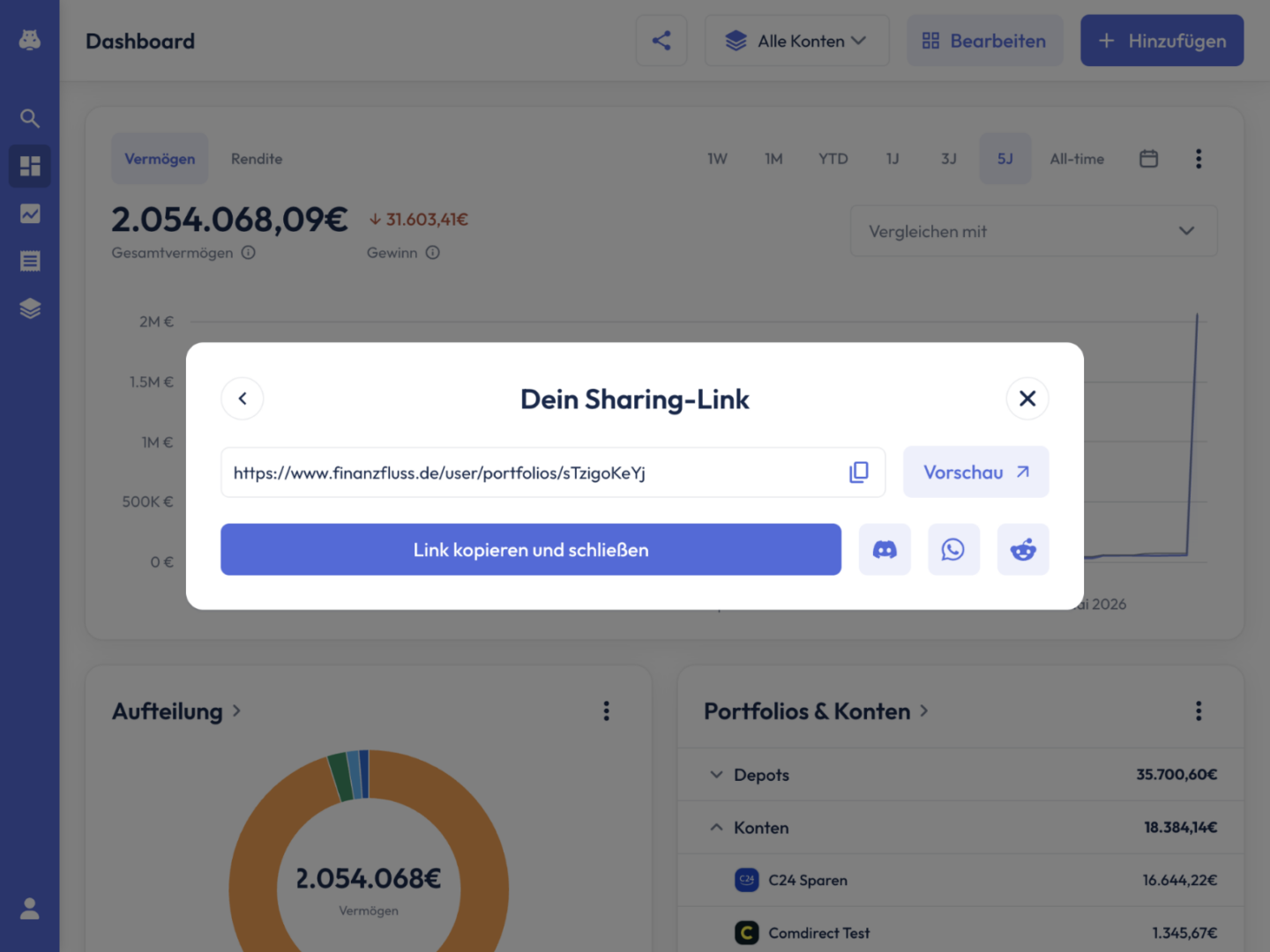Click the Comdirect Test account icon
The height and width of the screenshot is (952, 1270).
[746, 933]
